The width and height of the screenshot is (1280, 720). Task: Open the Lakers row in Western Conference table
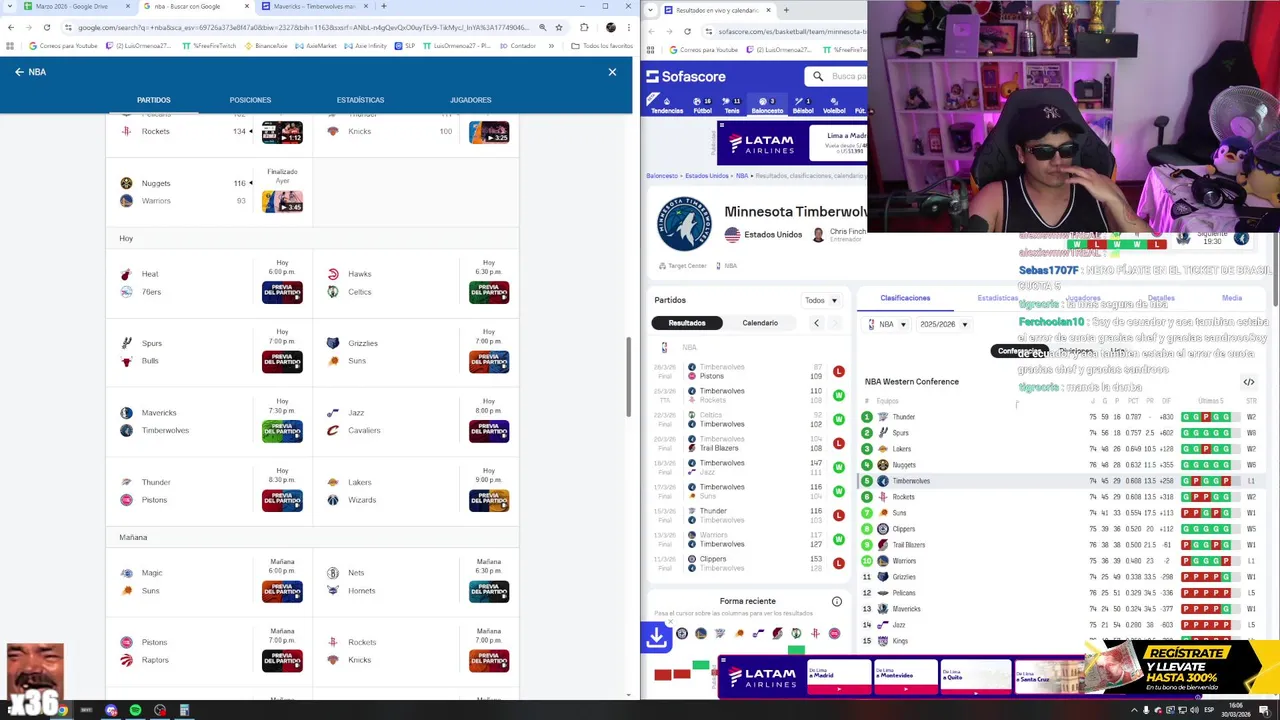1060,449
